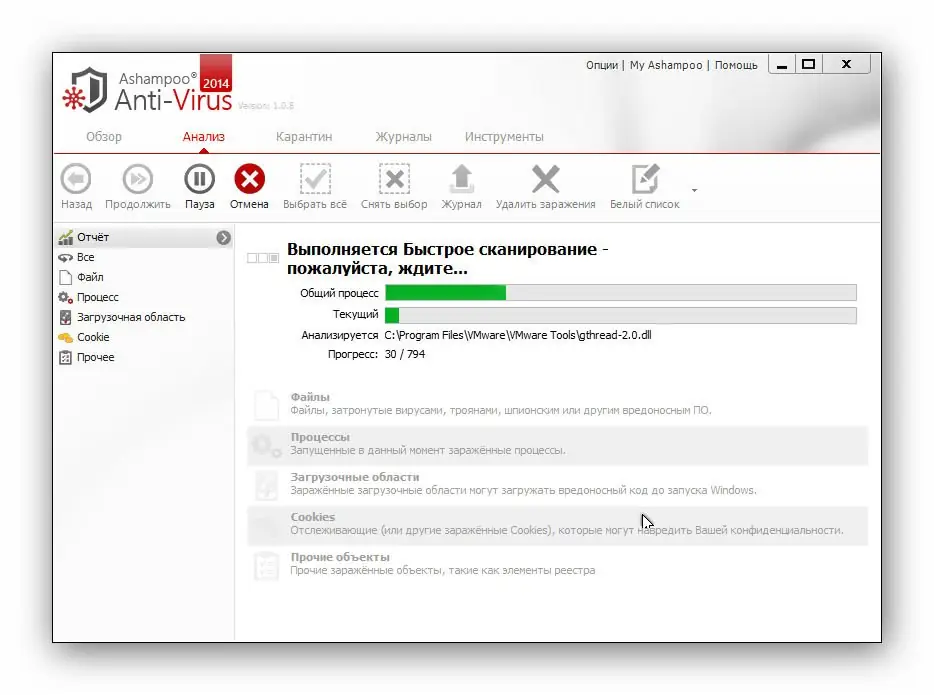Image resolution: width=934 pixels, height=695 pixels.
Task: Click Выбрать всё select-all icon
Action: tap(315, 179)
